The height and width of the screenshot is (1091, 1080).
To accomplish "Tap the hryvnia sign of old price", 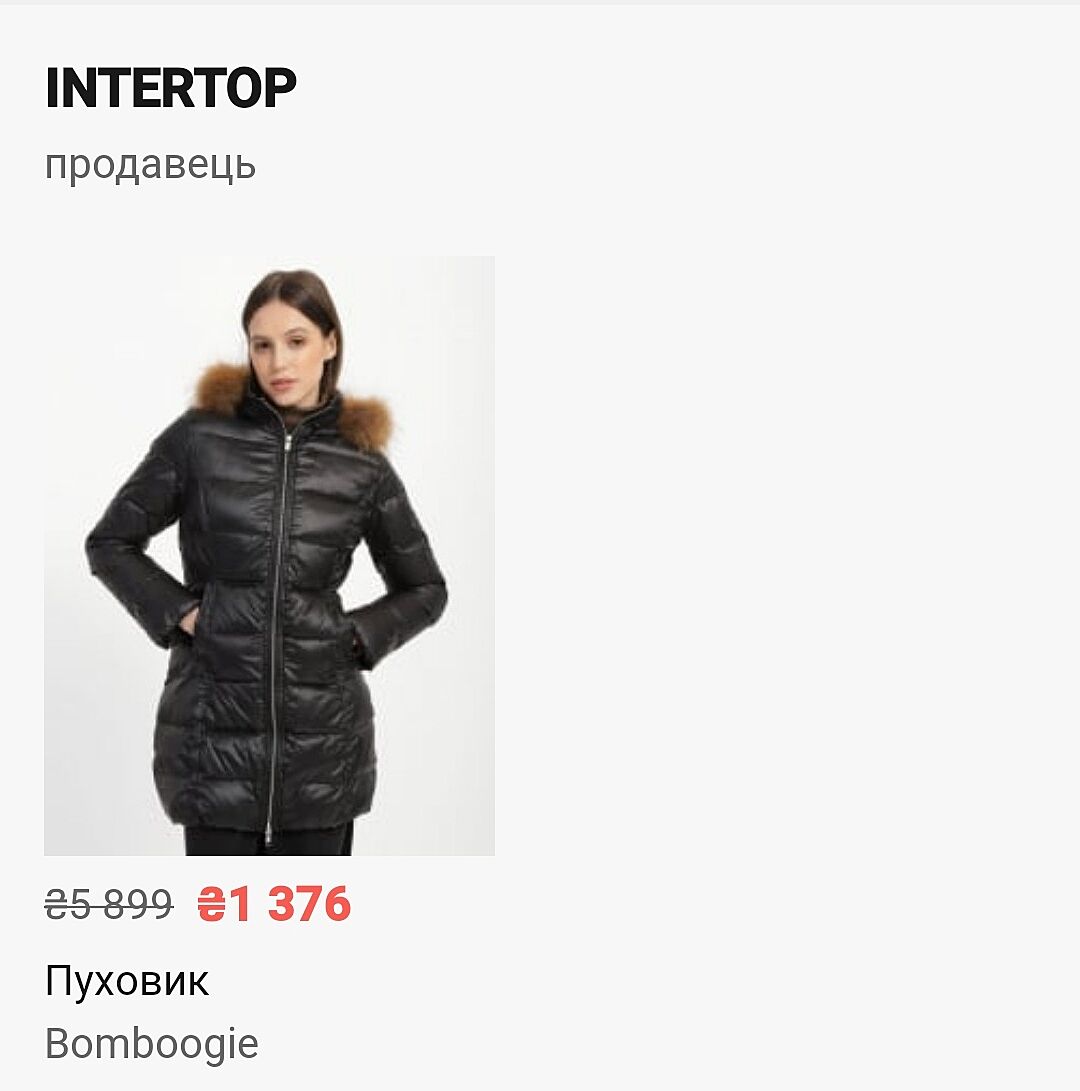I will pyautogui.click(x=56, y=905).
